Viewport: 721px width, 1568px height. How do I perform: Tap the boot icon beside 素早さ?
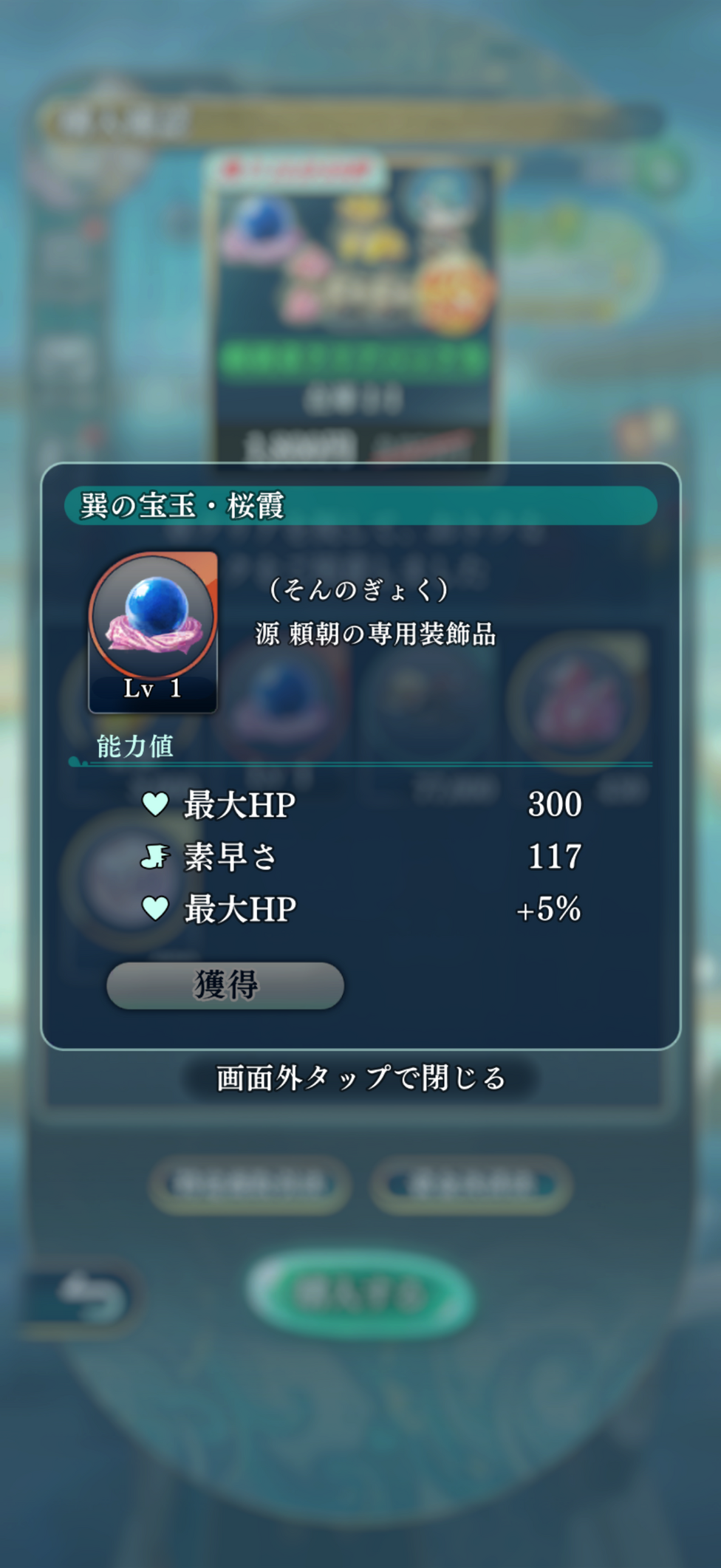point(155,857)
